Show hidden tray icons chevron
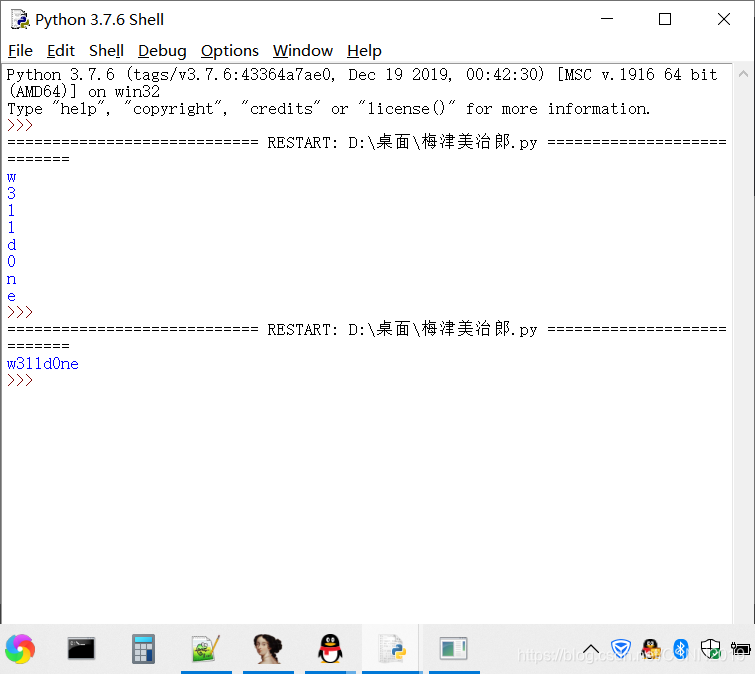This screenshot has width=755, height=674. click(591, 649)
